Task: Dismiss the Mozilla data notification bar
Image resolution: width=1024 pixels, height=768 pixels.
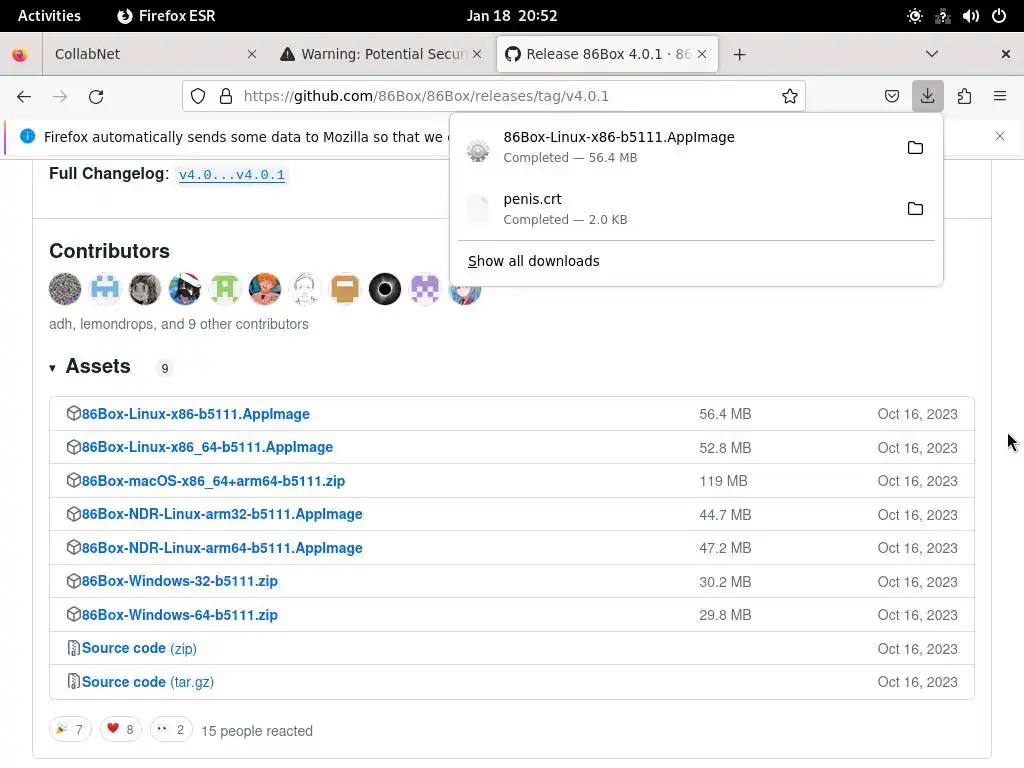Action: [x=1000, y=136]
